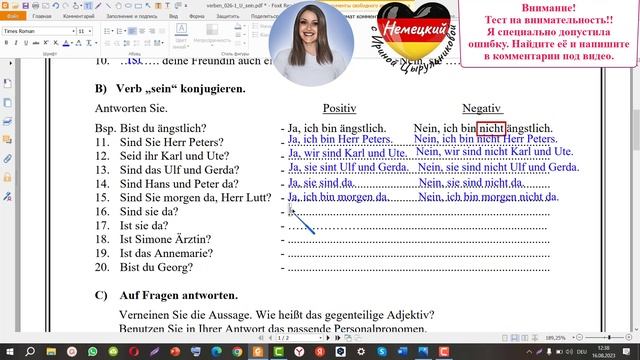Open the Pages thumbnails panel in left sidebar

[7, 102]
